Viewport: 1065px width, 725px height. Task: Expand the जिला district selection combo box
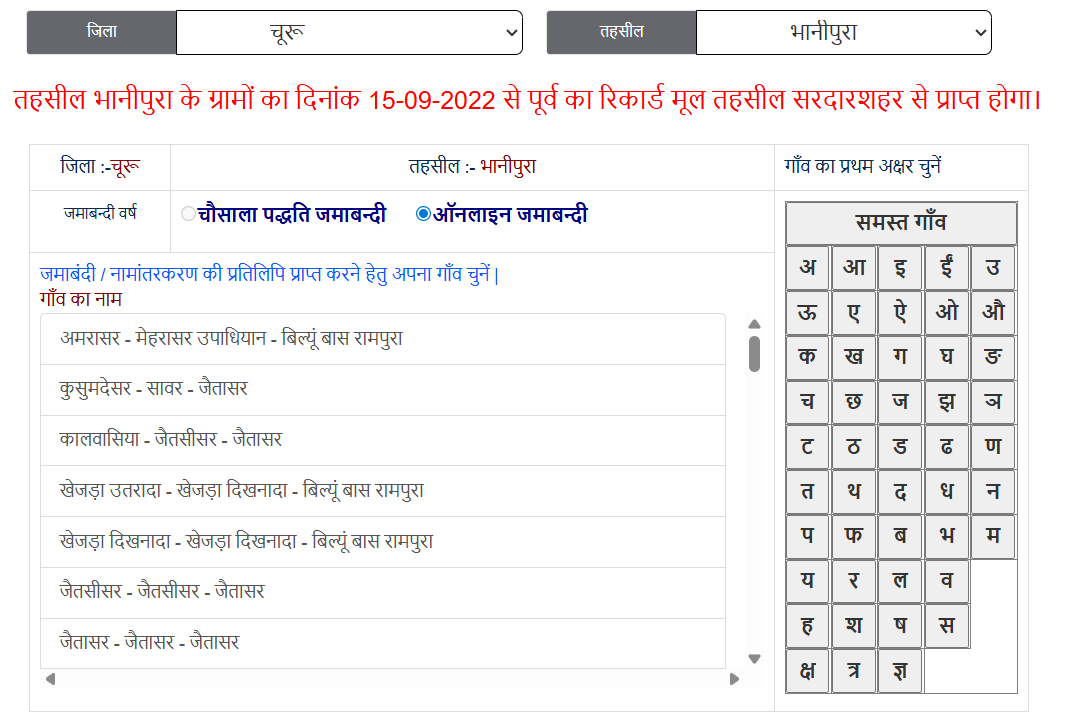[x=349, y=32]
